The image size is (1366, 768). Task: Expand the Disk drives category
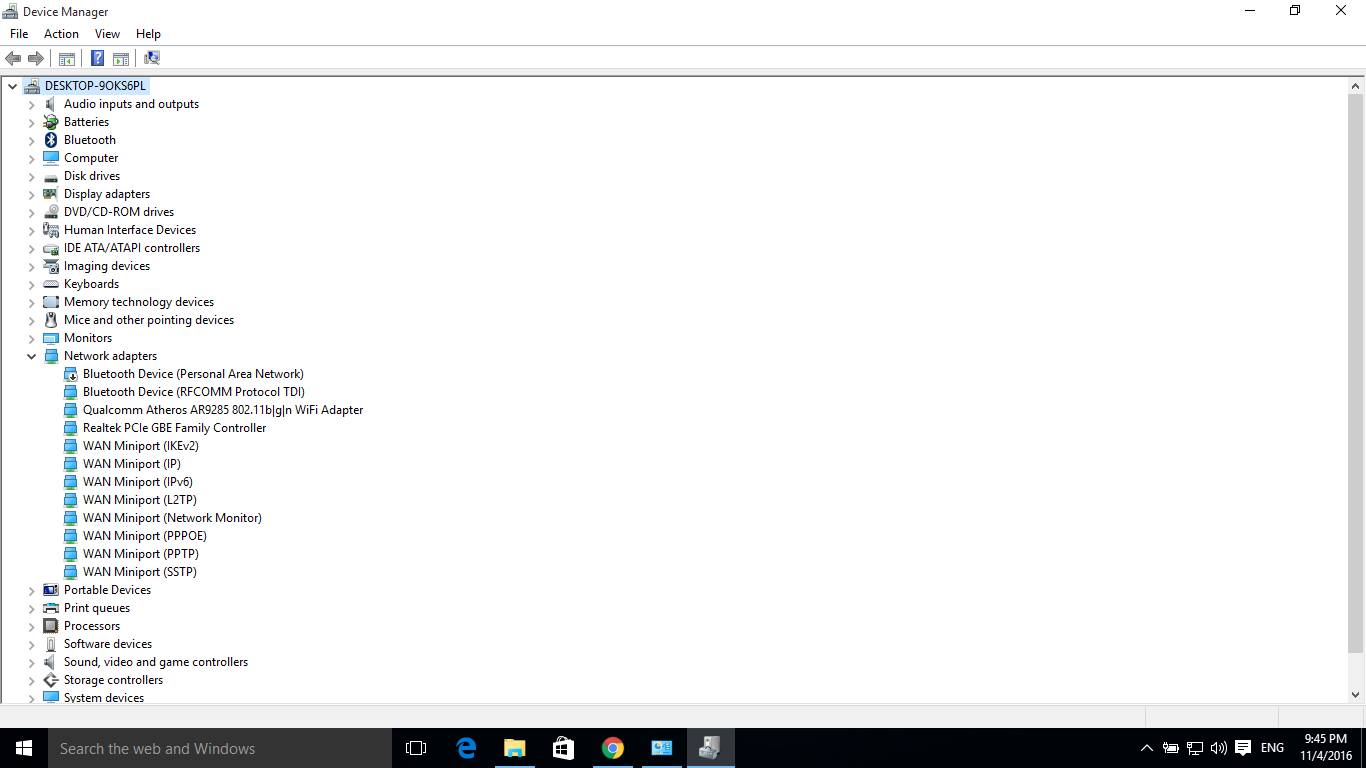click(x=31, y=176)
